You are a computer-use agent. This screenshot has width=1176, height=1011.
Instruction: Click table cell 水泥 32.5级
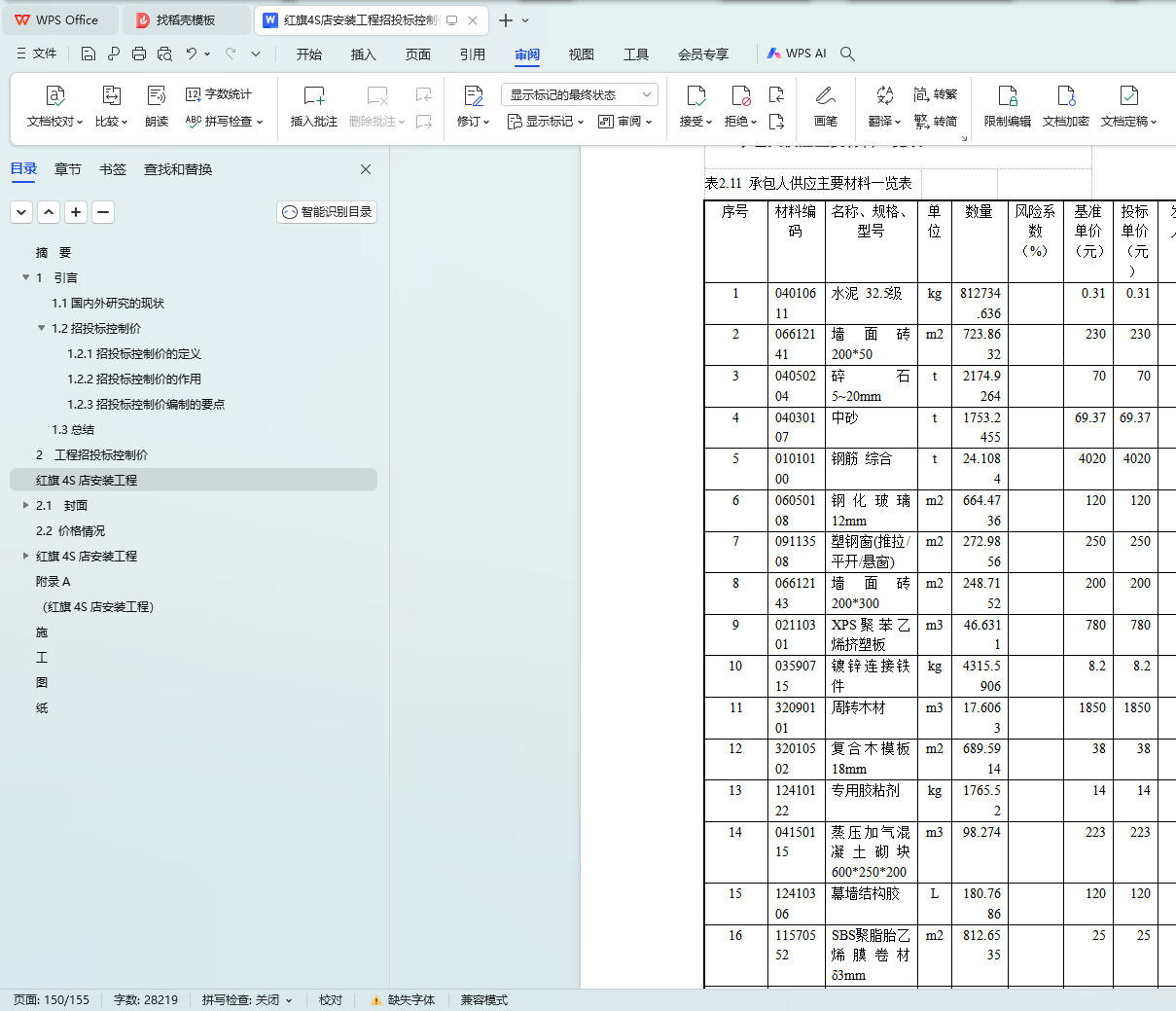pyautogui.click(x=871, y=304)
